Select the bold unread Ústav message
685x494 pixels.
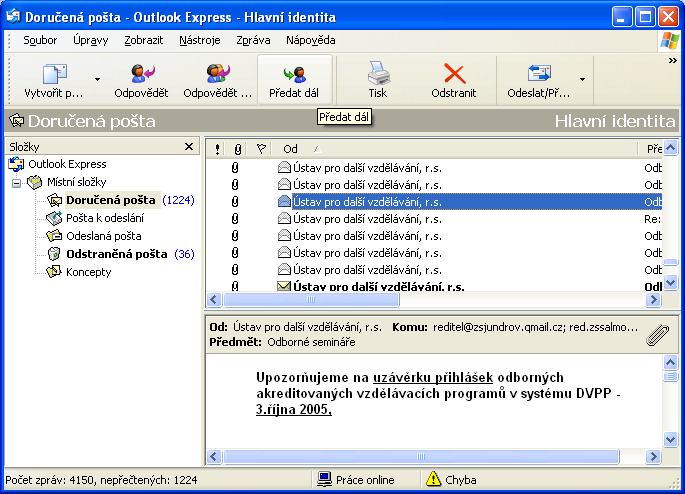(434, 287)
